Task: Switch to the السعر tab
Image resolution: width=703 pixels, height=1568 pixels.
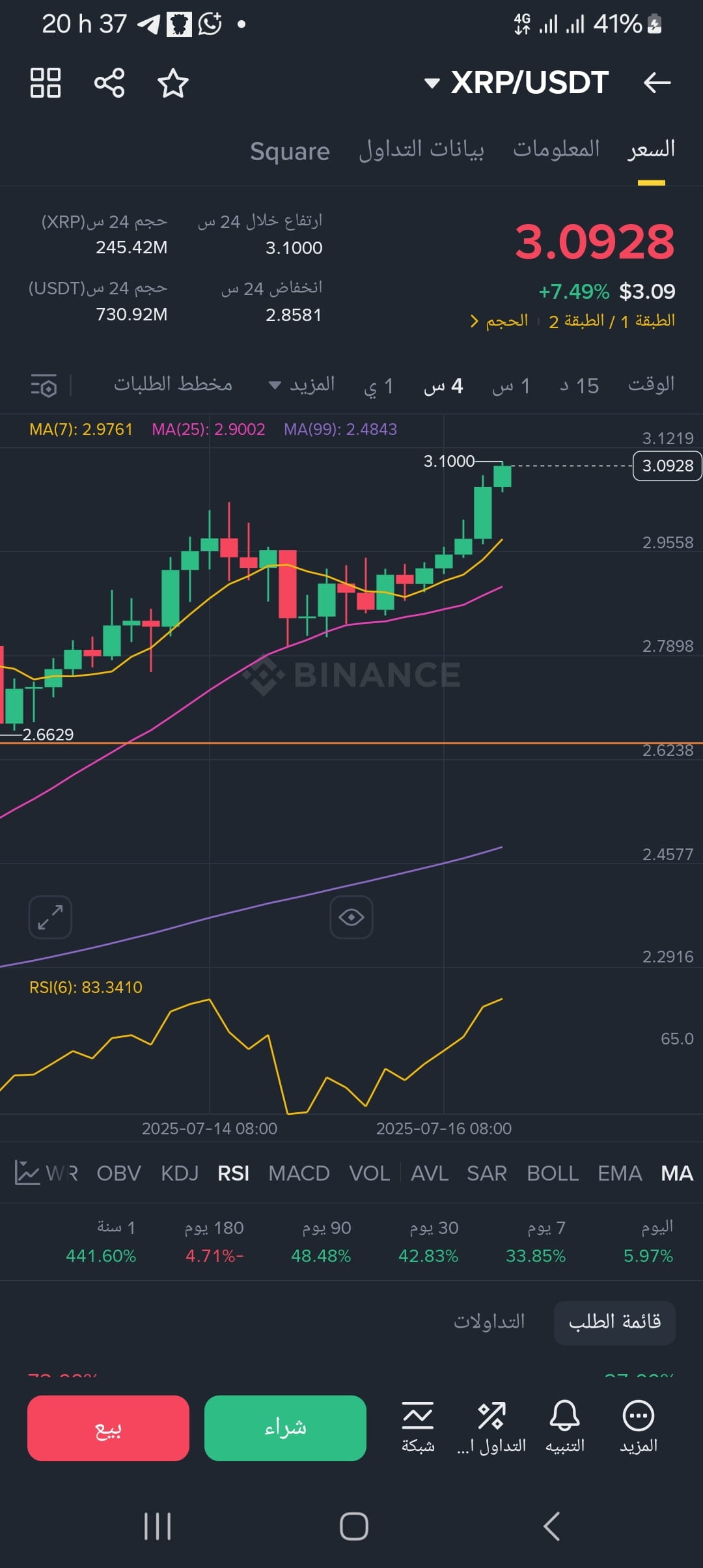Action: tap(651, 150)
